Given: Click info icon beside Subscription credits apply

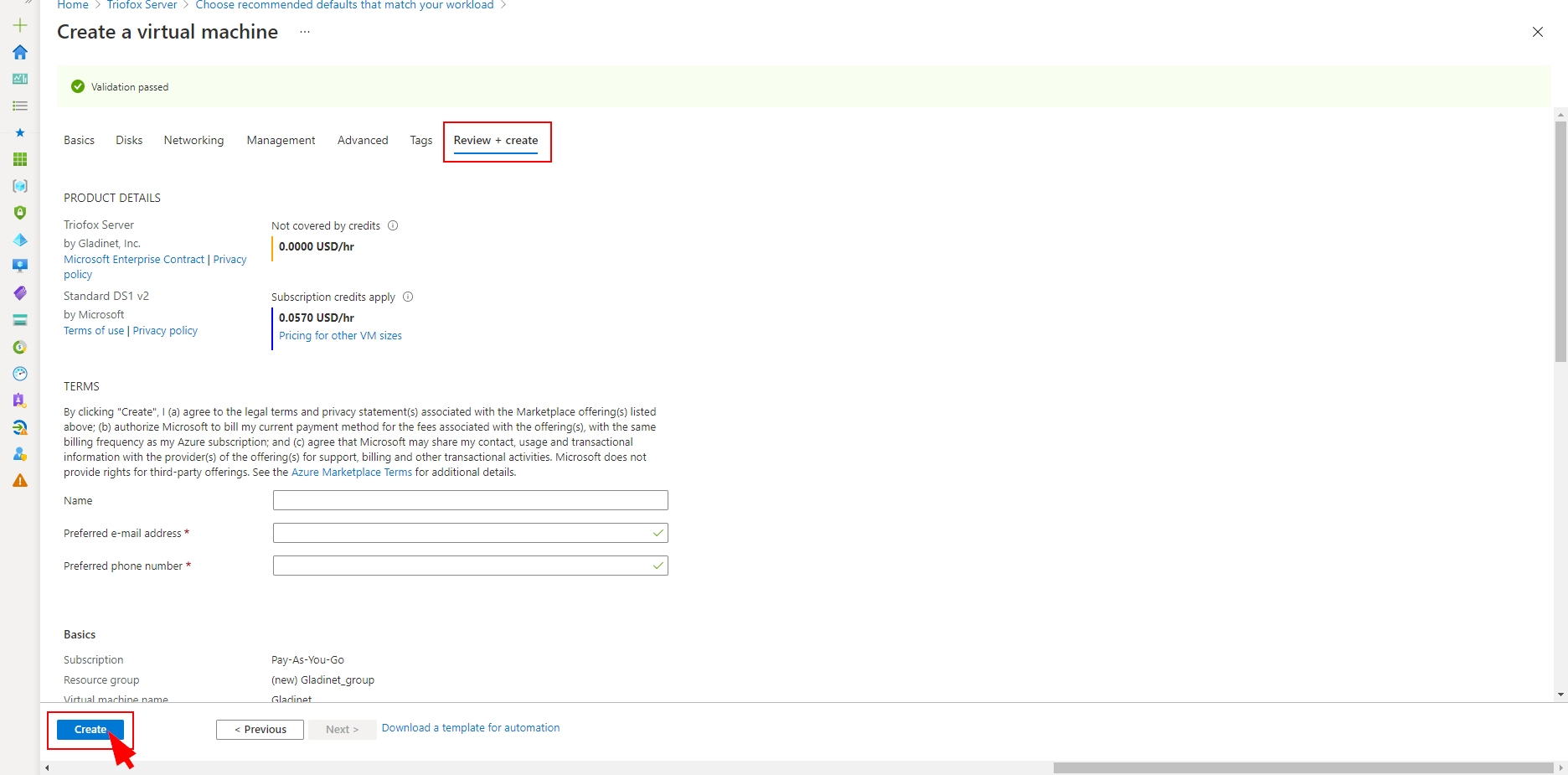Looking at the screenshot, I should 408,297.
